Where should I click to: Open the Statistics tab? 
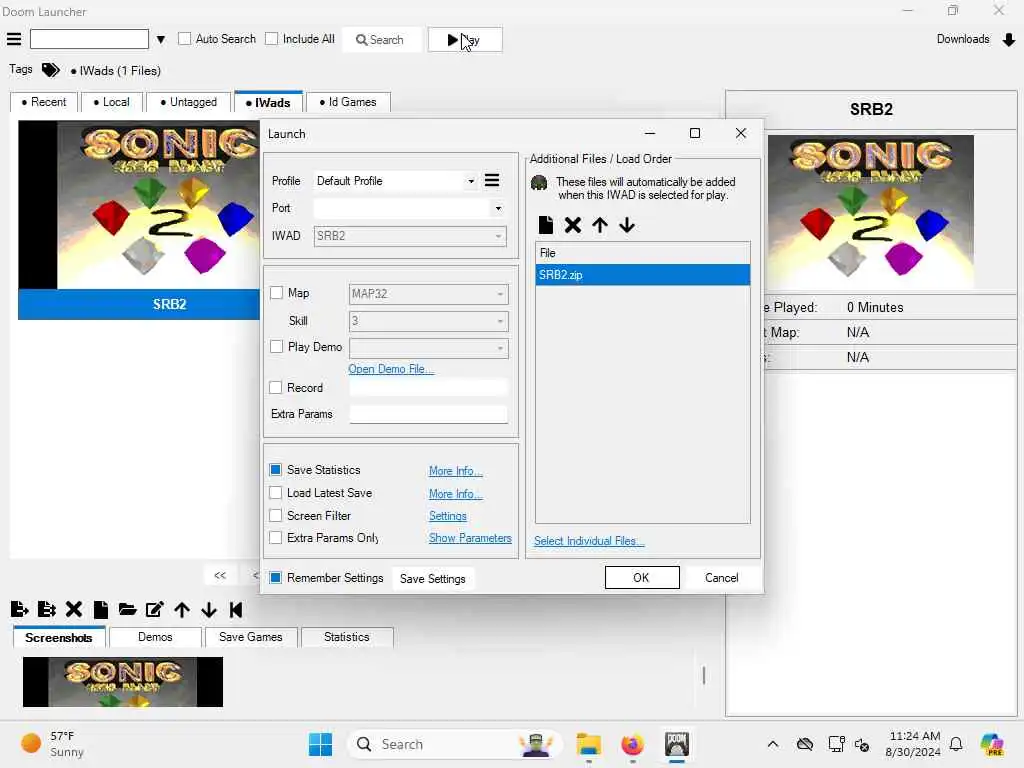click(347, 637)
